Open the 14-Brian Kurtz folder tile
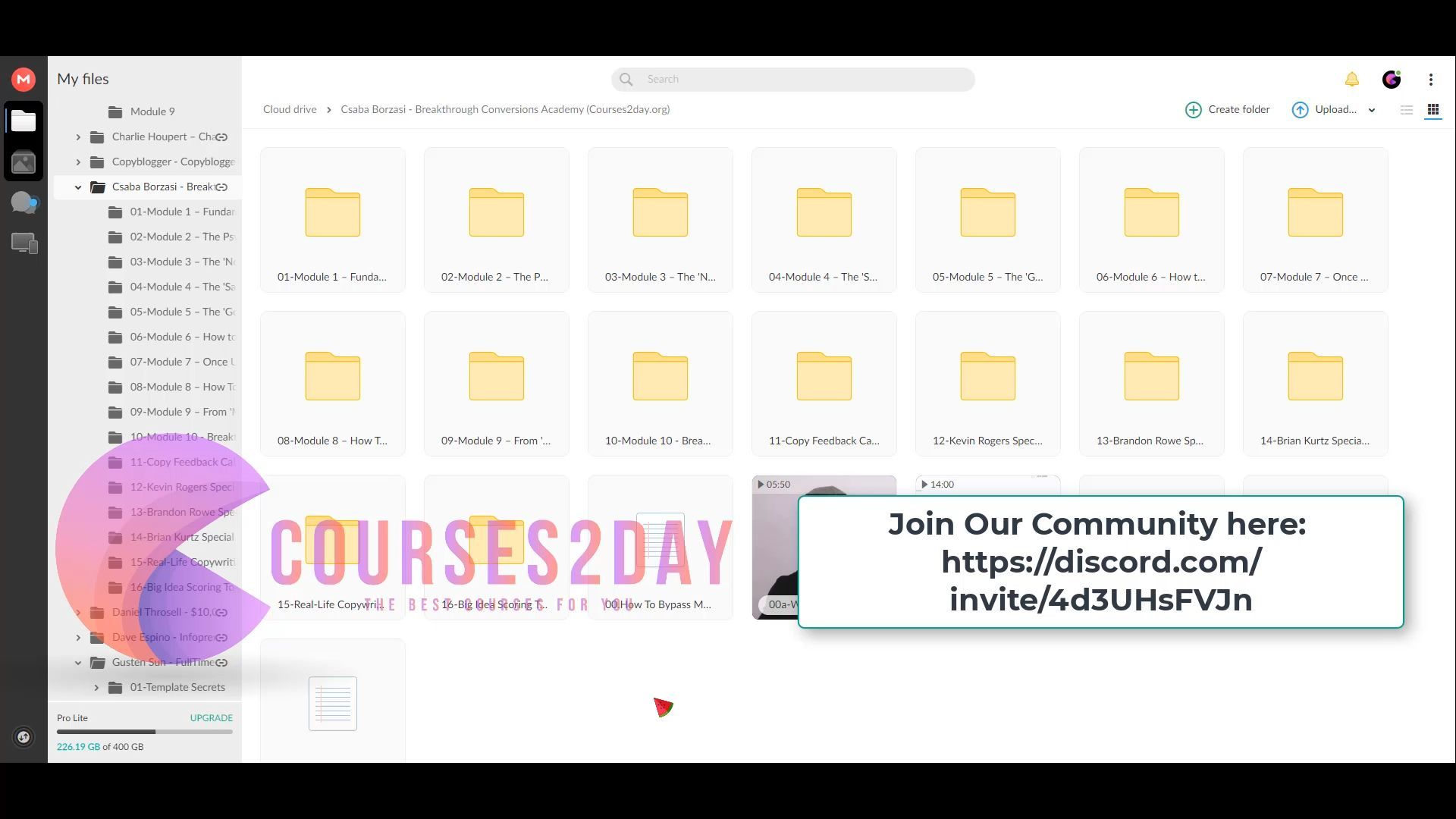 pos(1316,384)
